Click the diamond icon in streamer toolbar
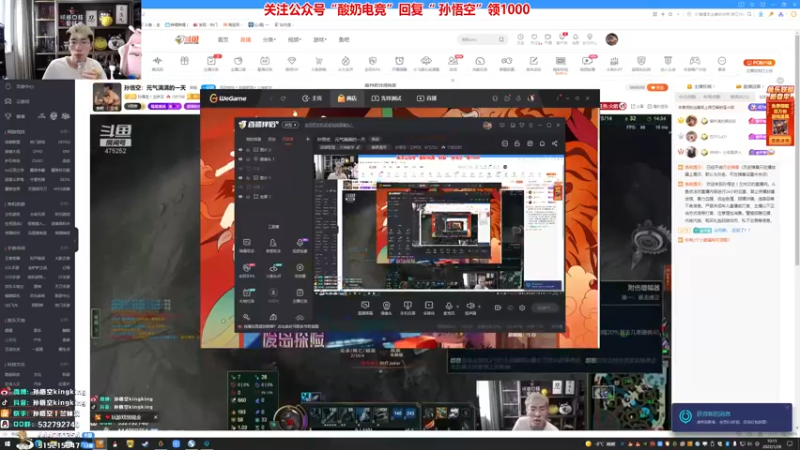 tap(292, 61)
